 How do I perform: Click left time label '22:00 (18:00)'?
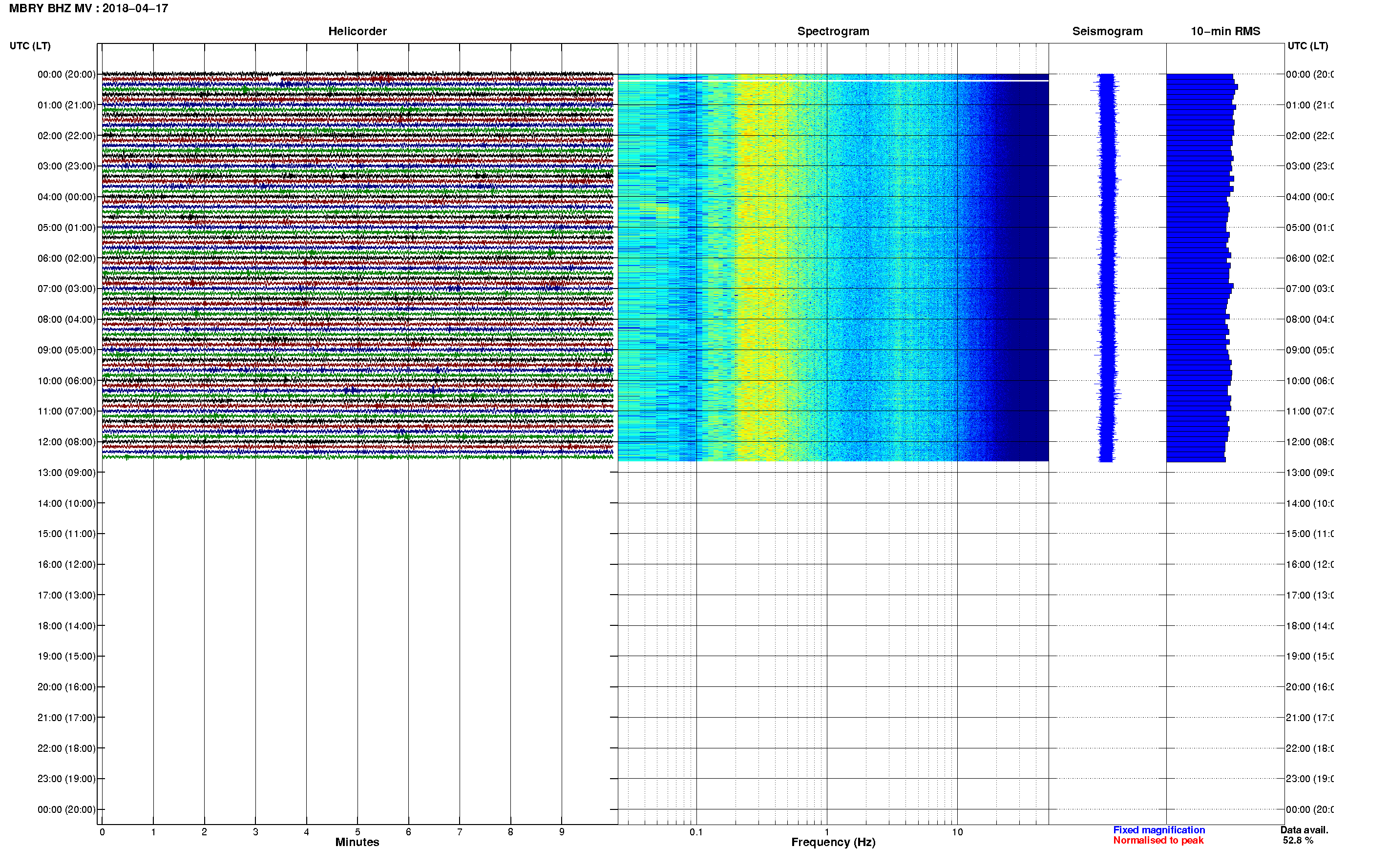tap(66, 748)
